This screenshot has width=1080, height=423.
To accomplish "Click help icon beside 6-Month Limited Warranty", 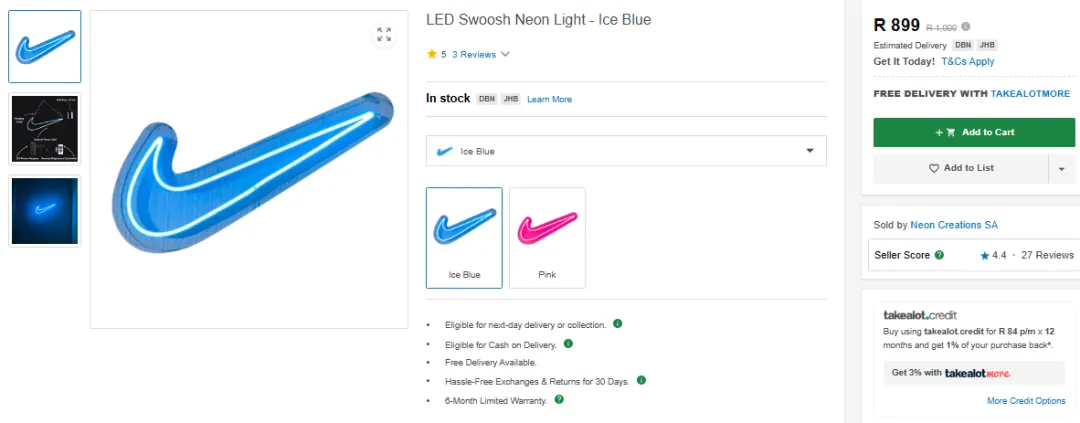I will coord(559,399).
